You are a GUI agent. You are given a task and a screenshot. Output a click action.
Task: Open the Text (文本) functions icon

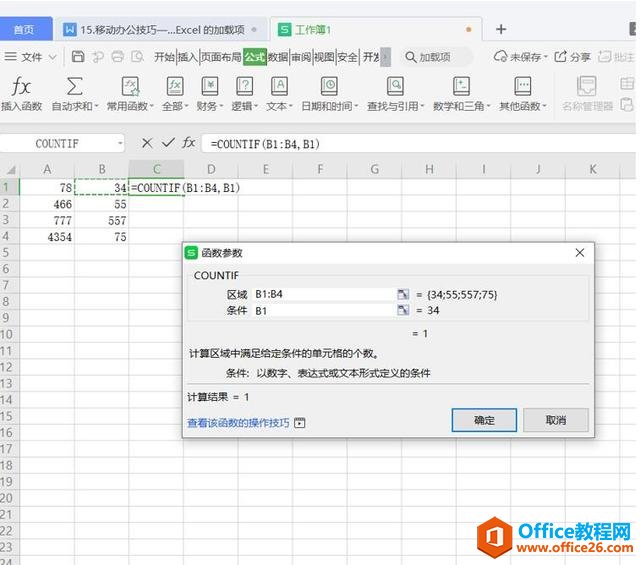[280, 86]
